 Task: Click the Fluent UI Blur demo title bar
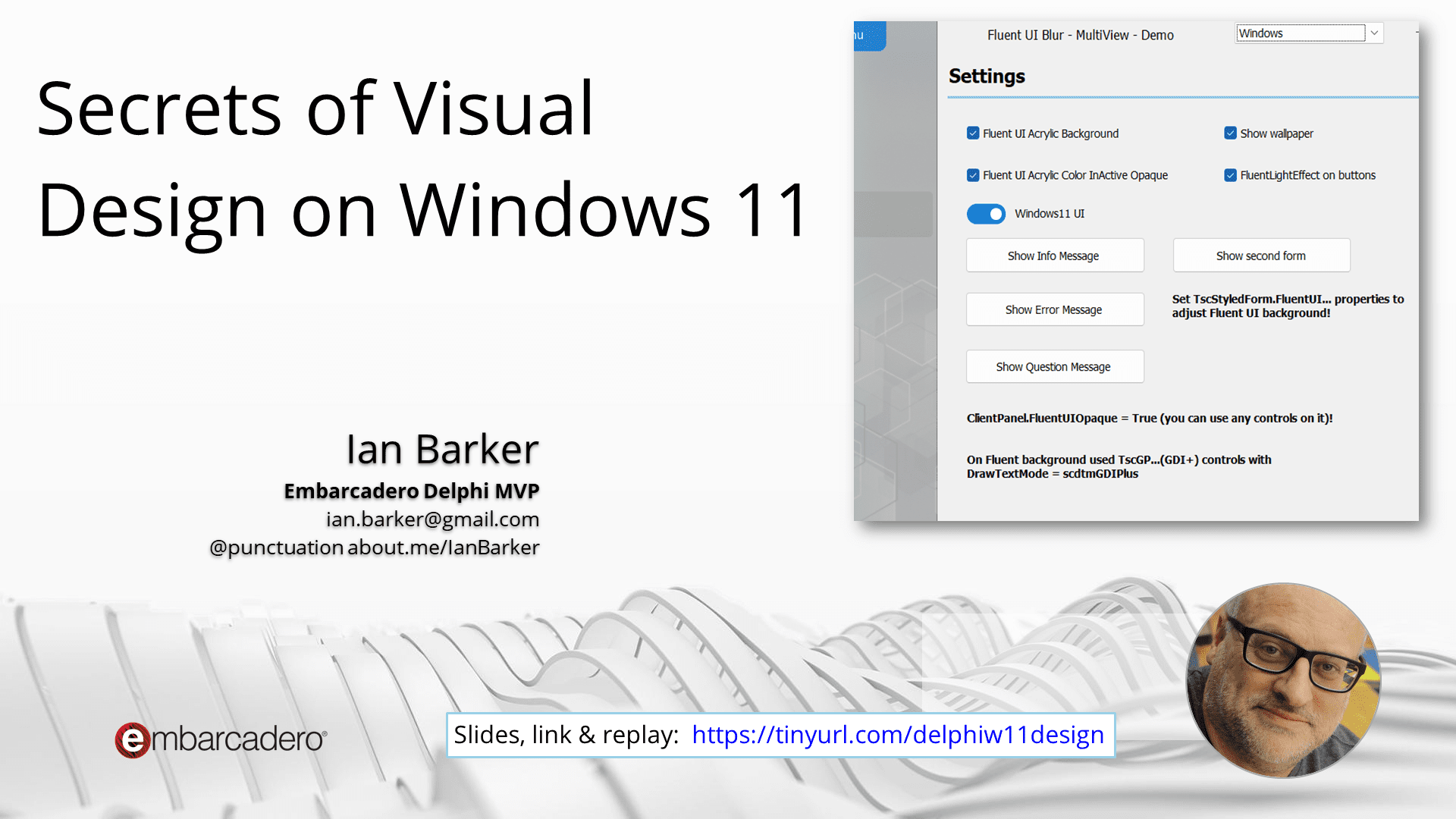pos(1081,35)
